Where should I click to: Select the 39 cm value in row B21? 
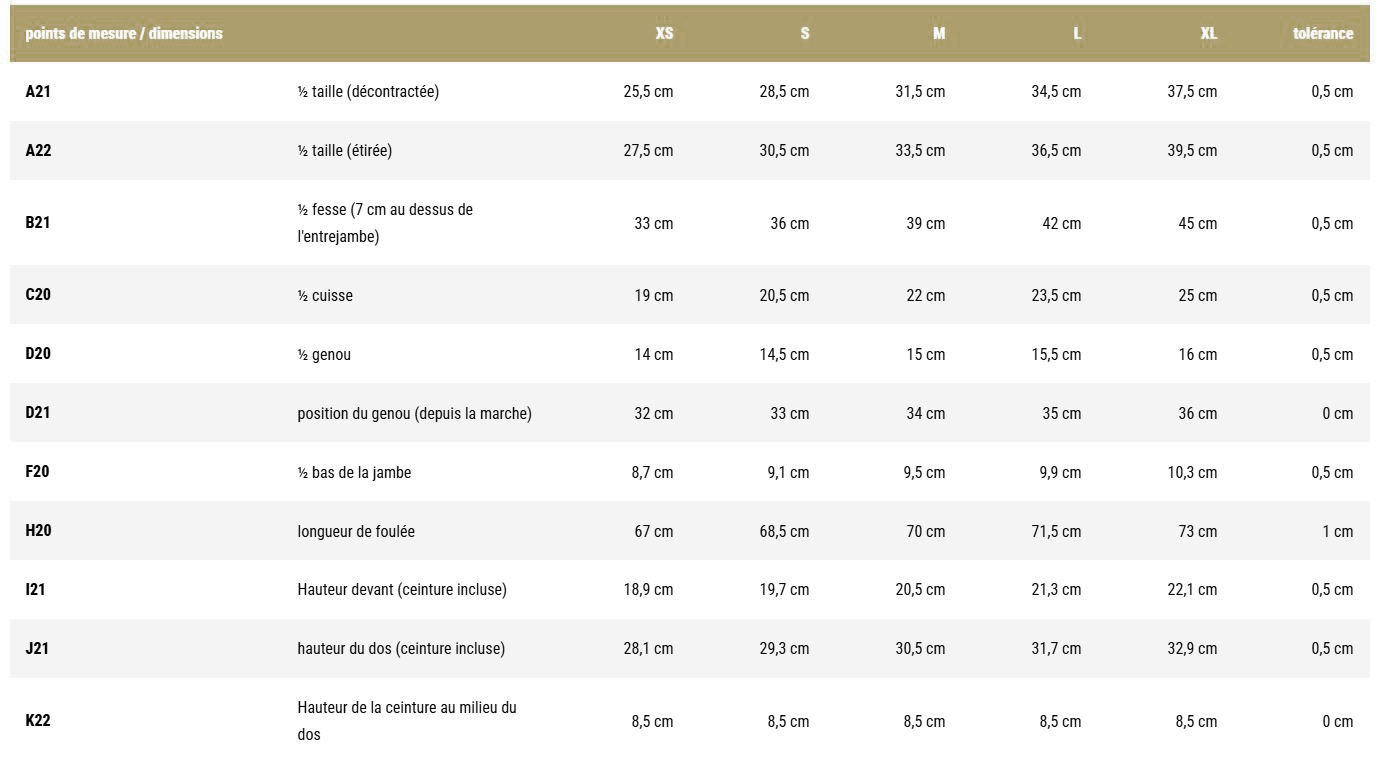pos(925,223)
